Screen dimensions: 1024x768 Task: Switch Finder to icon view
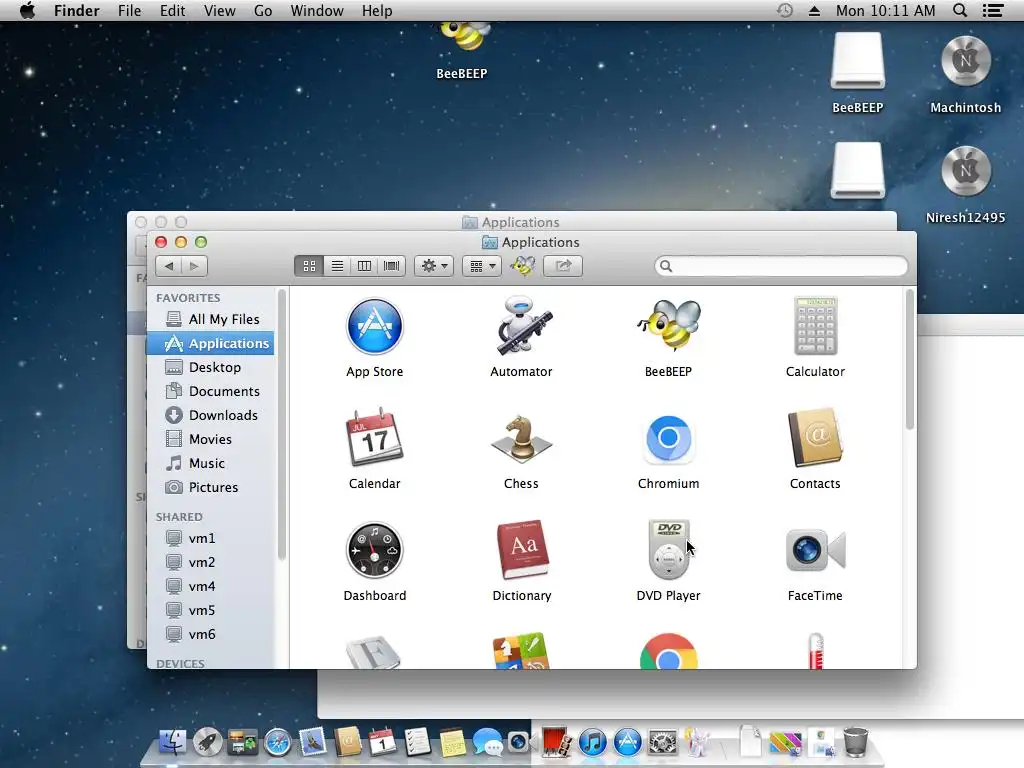coord(309,266)
